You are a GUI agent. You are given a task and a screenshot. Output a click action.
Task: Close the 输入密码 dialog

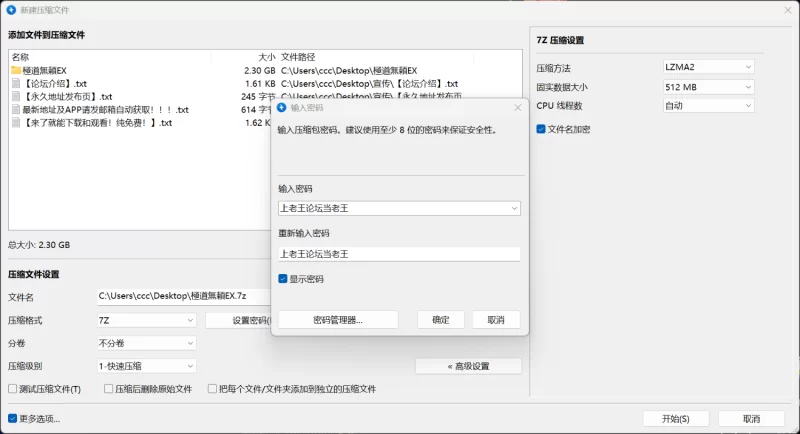tap(517, 108)
